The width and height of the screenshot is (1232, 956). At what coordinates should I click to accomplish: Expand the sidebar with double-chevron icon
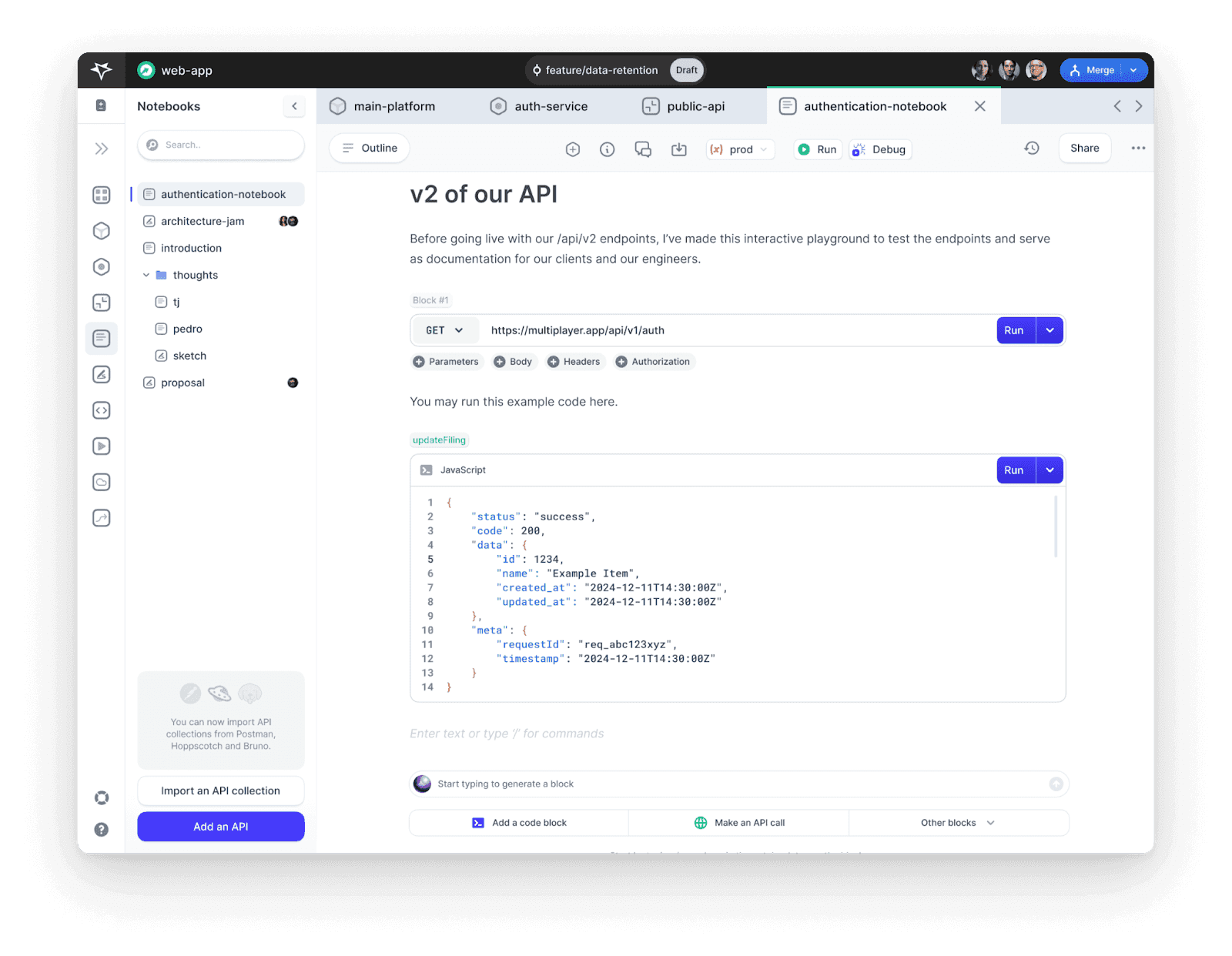101,149
